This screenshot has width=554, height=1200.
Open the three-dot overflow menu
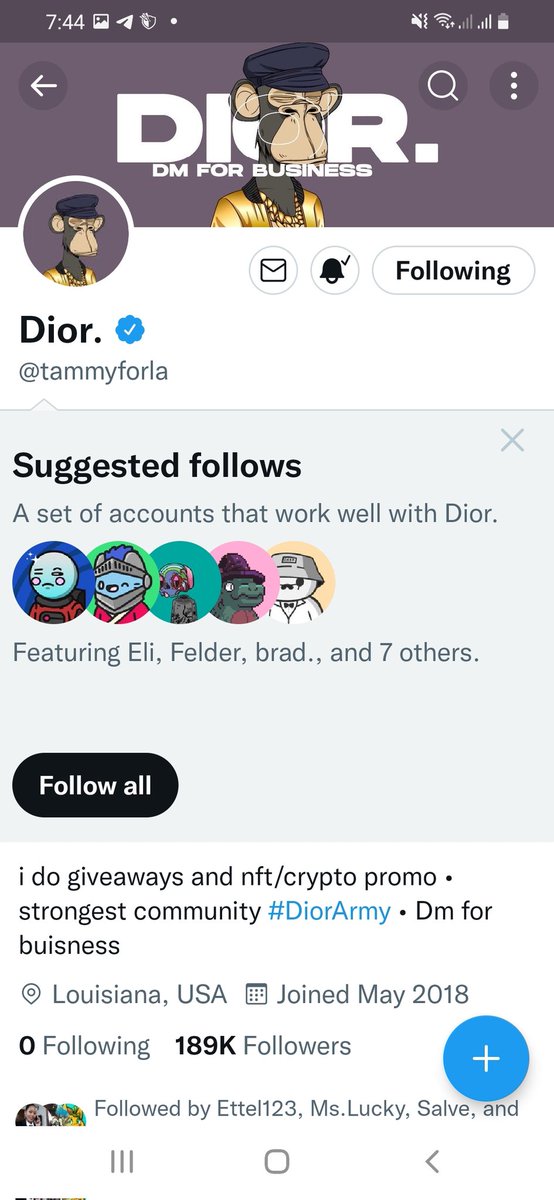pyautogui.click(x=514, y=87)
